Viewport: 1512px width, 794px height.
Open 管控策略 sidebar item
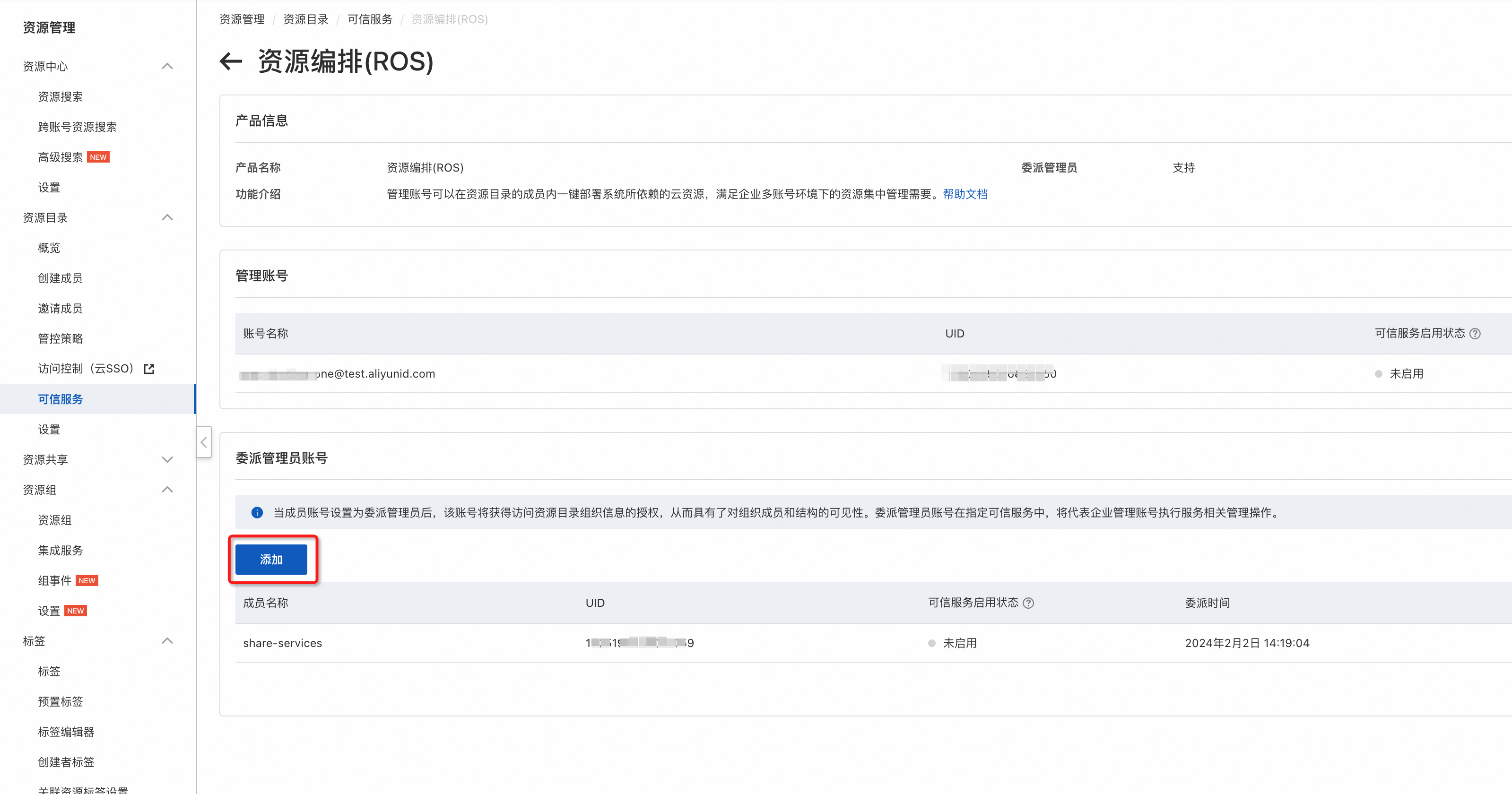(x=61, y=338)
